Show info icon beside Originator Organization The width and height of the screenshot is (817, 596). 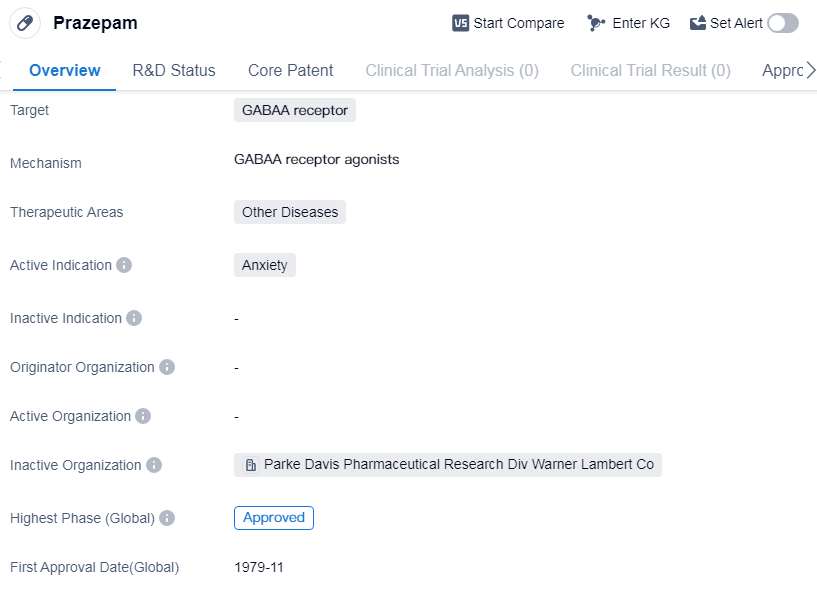pyautogui.click(x=167, y=367)
